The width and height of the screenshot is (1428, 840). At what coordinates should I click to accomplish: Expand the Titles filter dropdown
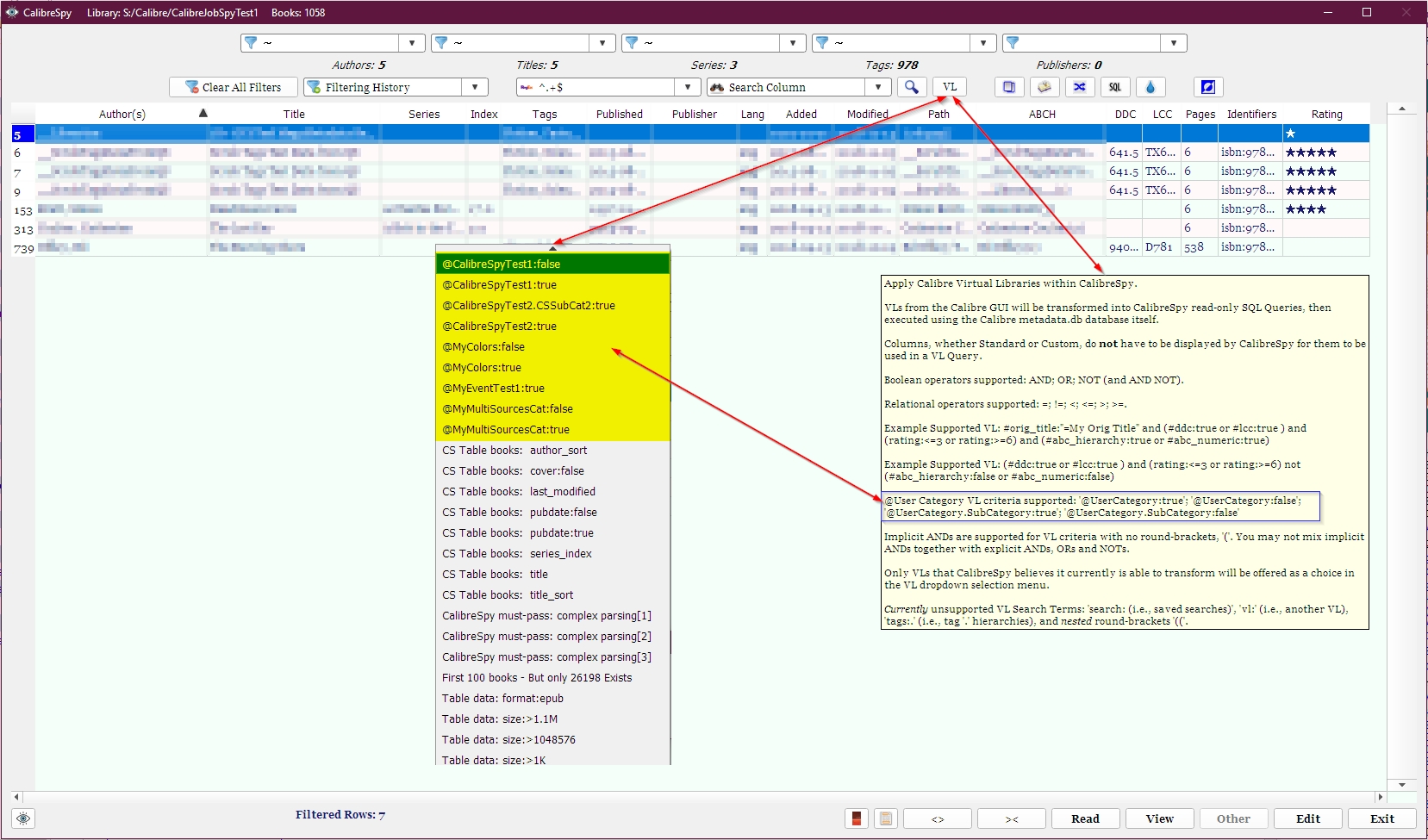click(x=603, y=43)
